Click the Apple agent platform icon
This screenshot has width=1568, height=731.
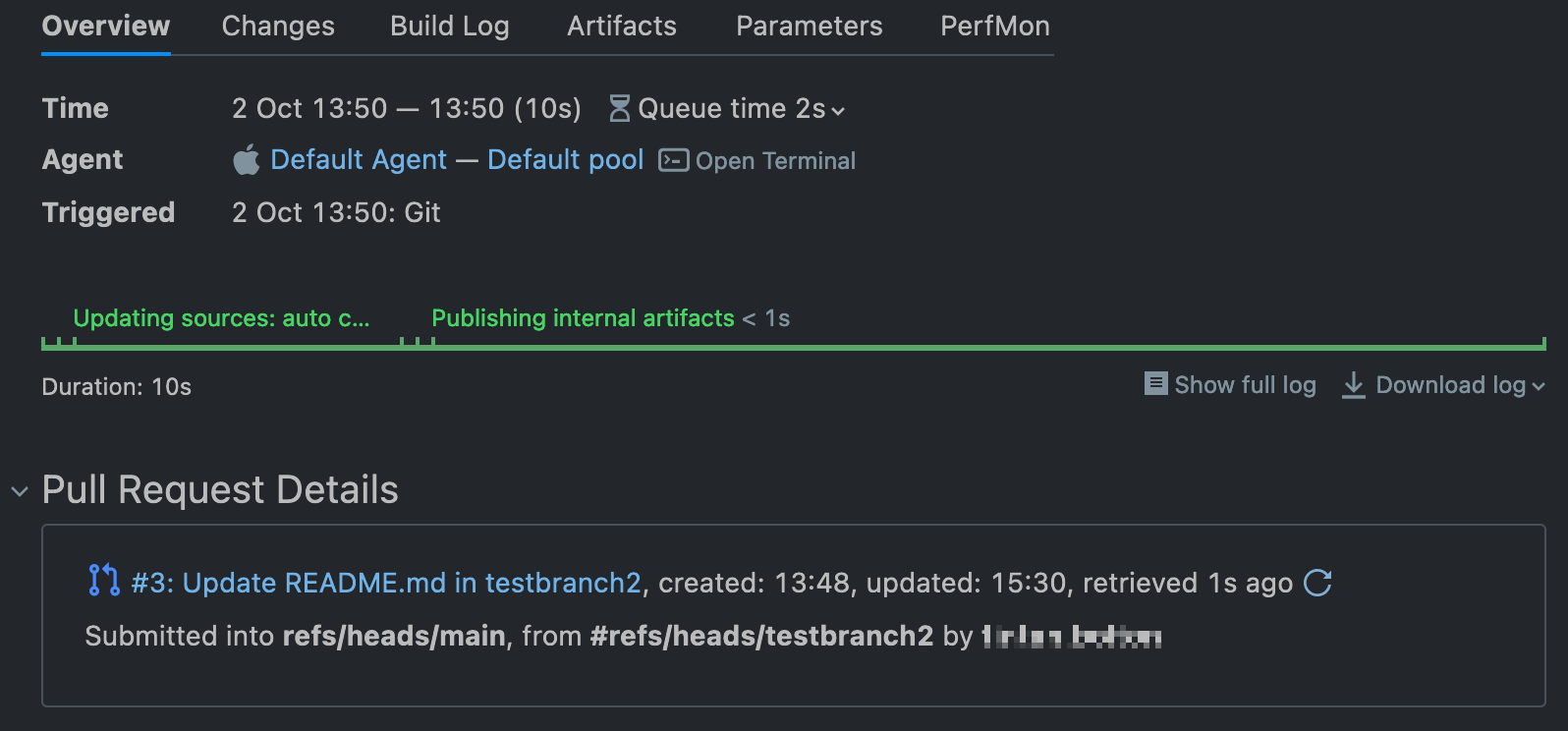point(246,158)
